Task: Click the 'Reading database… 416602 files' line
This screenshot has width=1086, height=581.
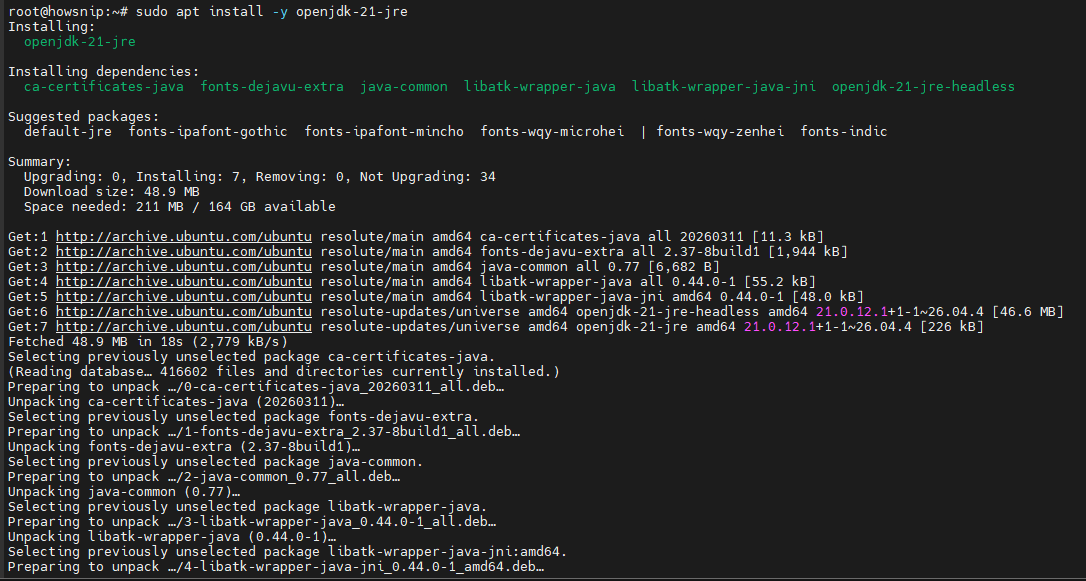Action: click(284, 372)
